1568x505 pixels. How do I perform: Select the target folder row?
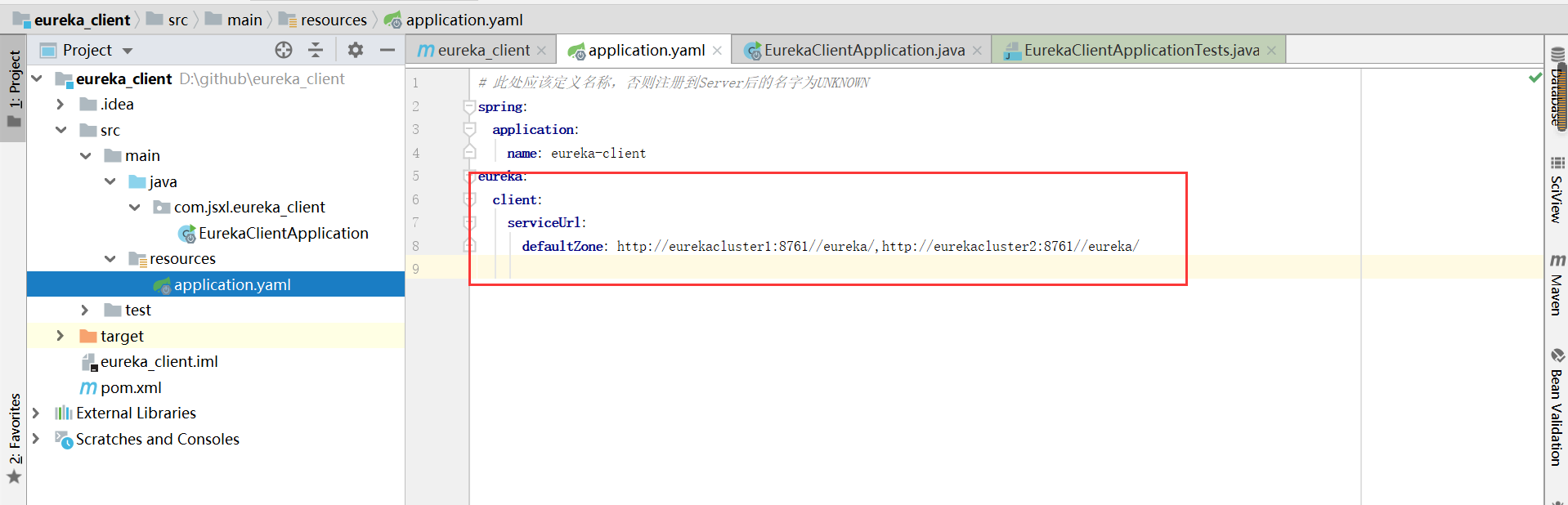(216, 336)
